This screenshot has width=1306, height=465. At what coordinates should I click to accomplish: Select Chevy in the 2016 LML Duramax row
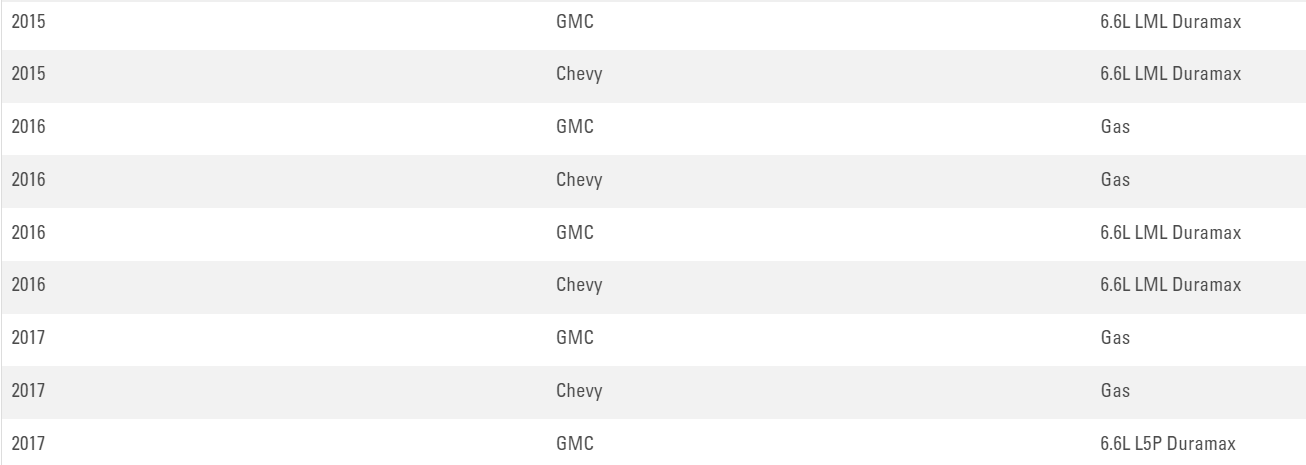pos(578,286)
